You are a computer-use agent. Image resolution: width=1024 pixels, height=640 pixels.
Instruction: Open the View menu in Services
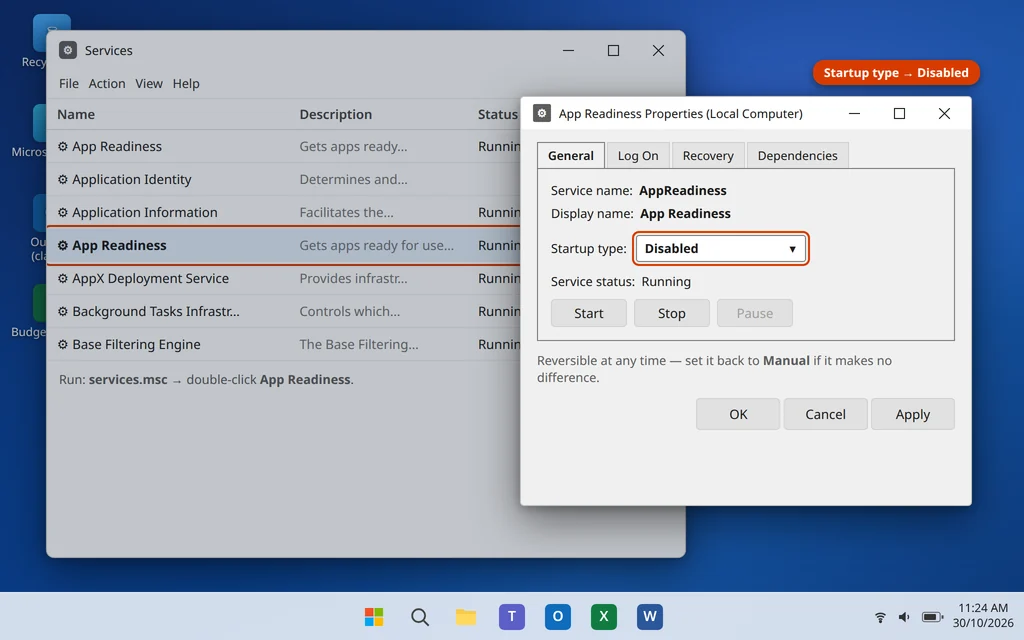click(149, 84)
